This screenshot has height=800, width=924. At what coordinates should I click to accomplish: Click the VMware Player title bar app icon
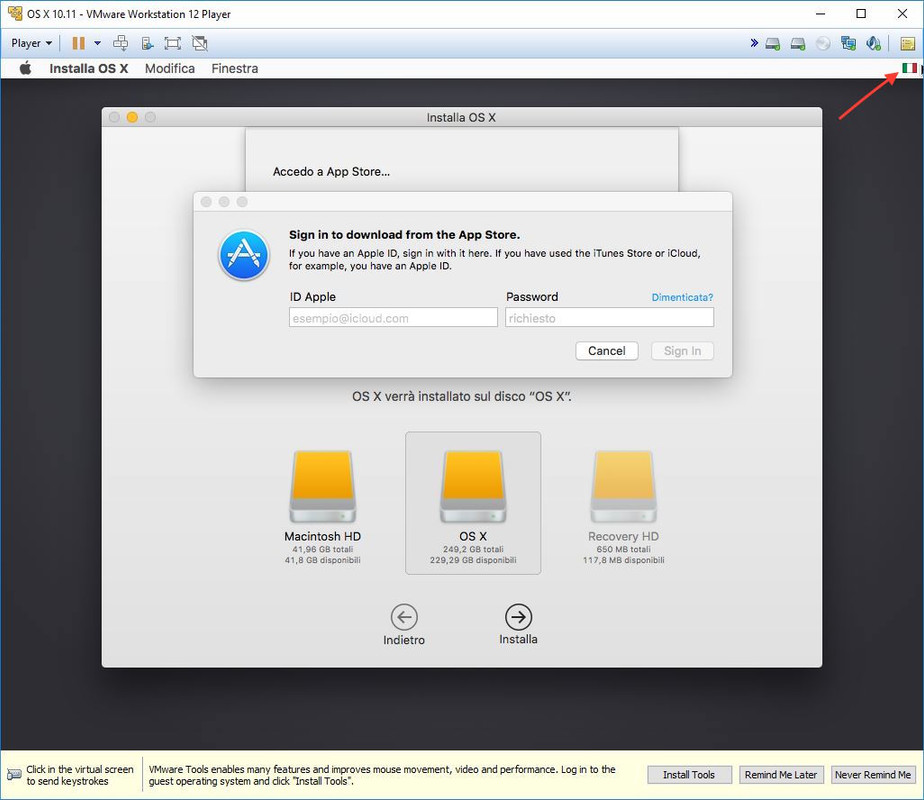tap(15, 13)
